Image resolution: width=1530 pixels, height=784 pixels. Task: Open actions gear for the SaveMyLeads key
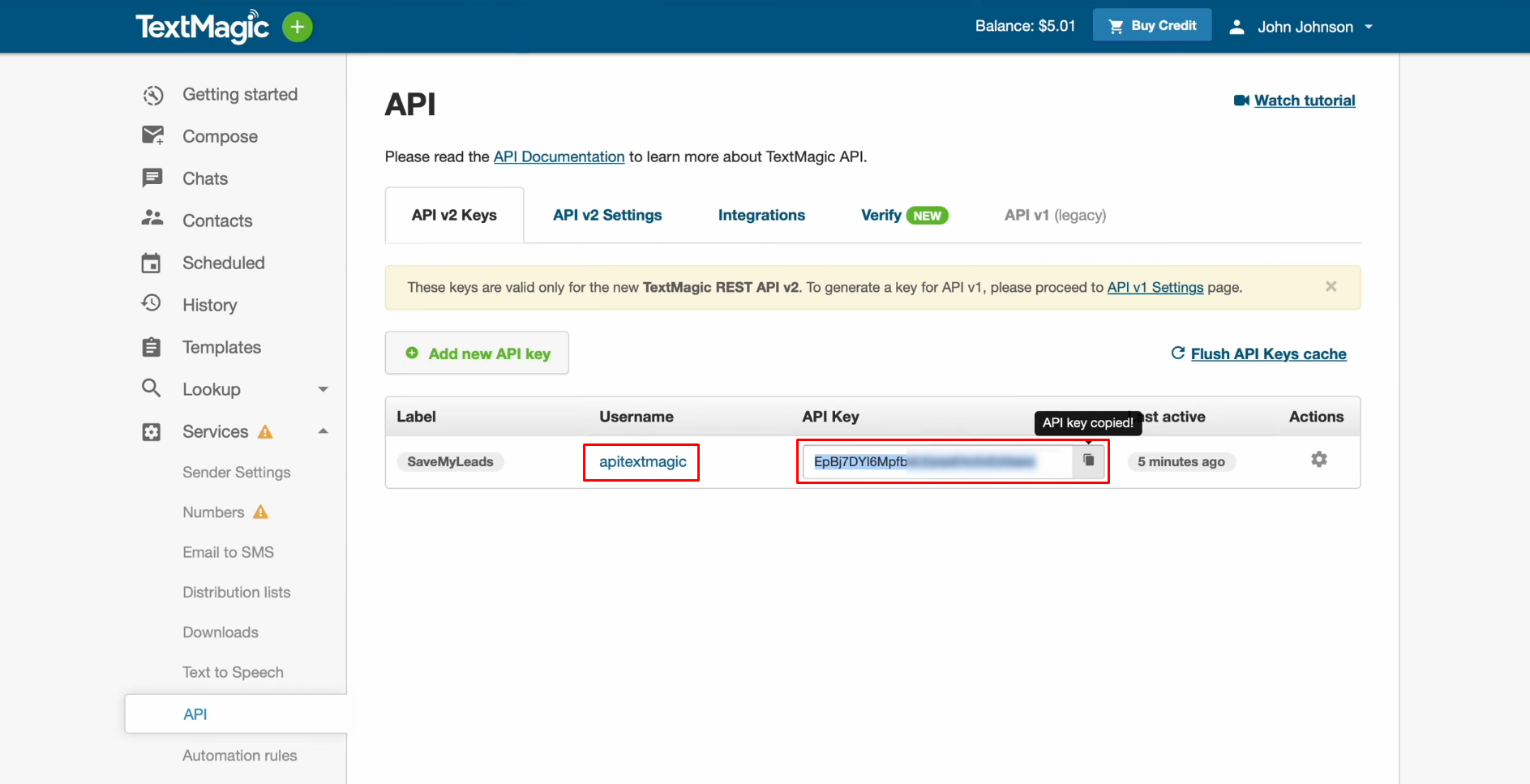(1319, 460)
